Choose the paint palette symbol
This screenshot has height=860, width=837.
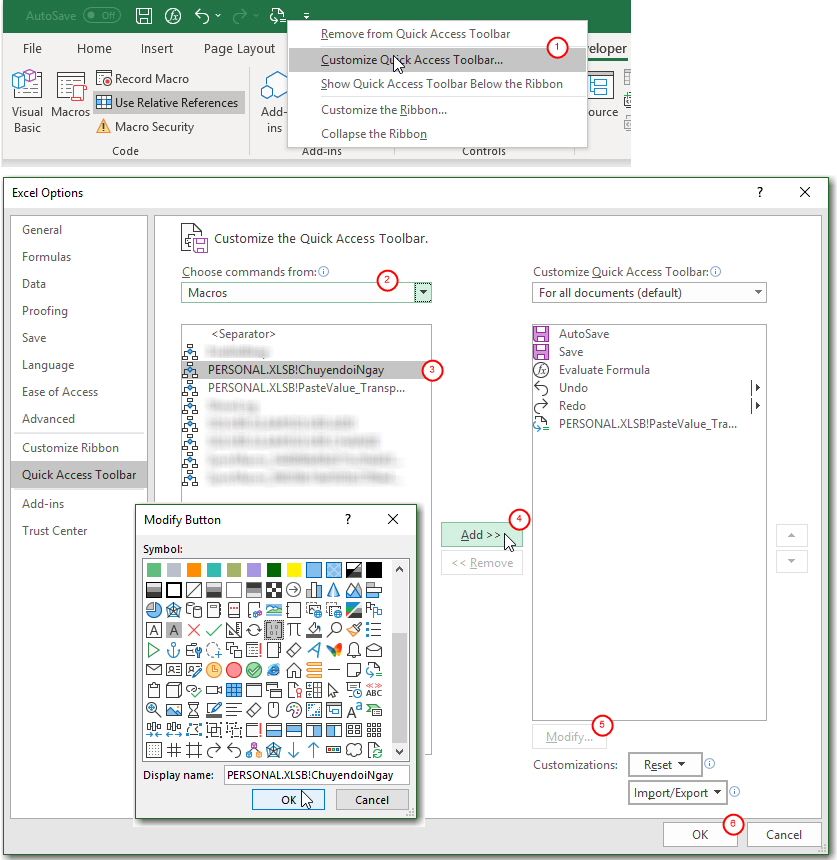coord(293,710)
